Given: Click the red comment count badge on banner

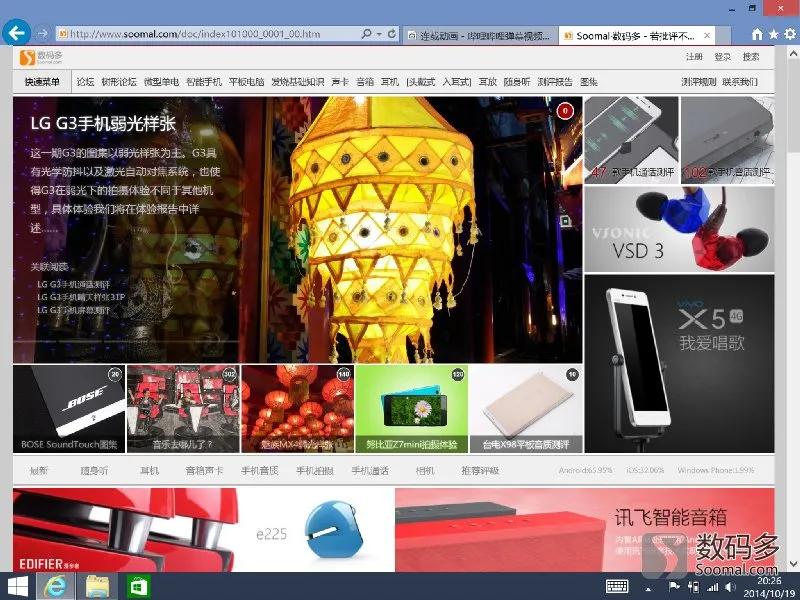Looking at the screenshot, I should (x=565, y=111).
